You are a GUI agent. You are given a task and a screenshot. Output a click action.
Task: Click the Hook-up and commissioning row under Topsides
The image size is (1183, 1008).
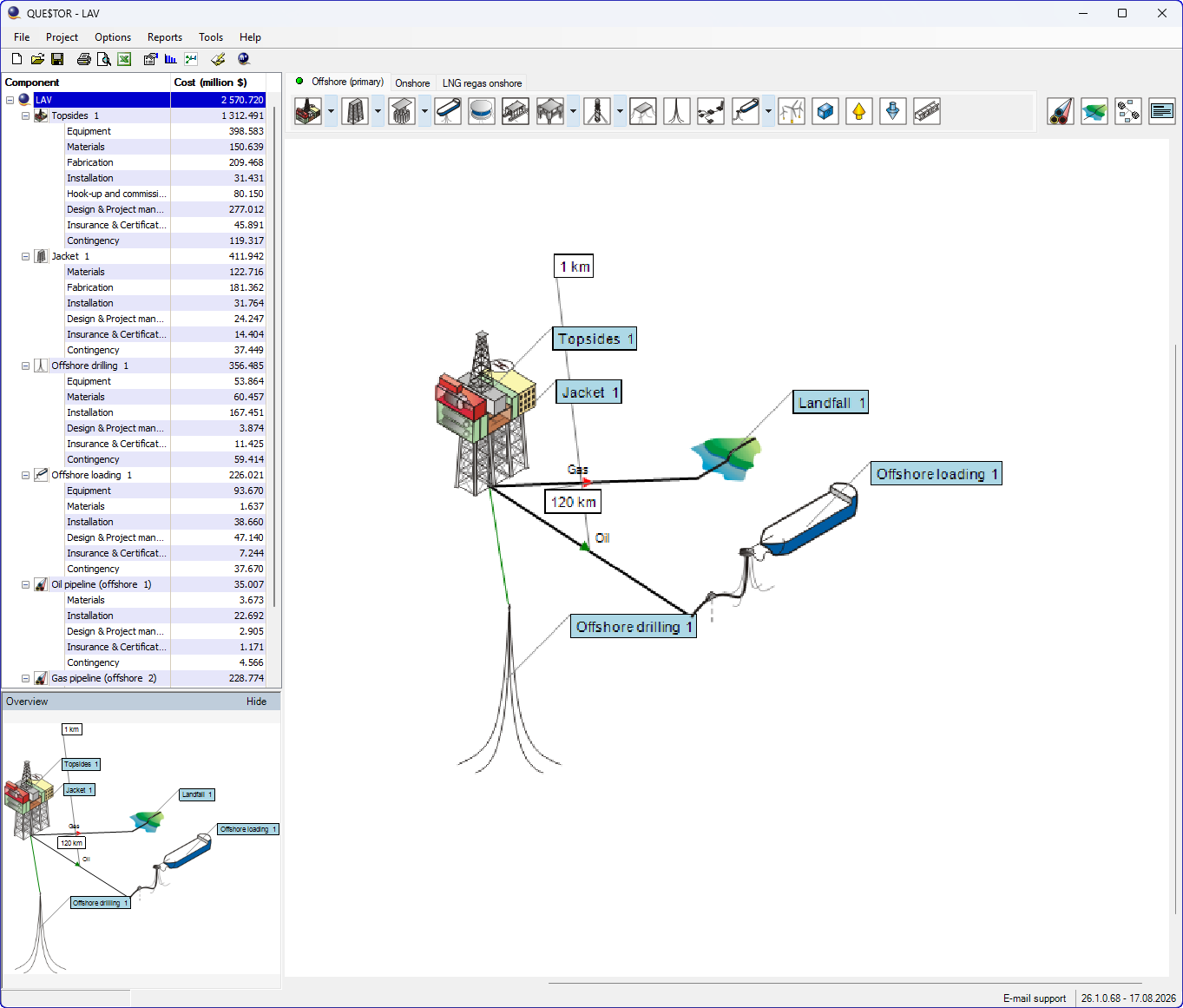click(165, 194)
